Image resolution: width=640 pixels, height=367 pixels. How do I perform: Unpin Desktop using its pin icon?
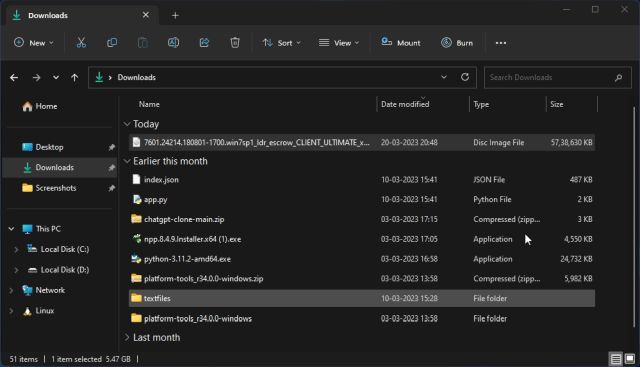click(111, 147)
